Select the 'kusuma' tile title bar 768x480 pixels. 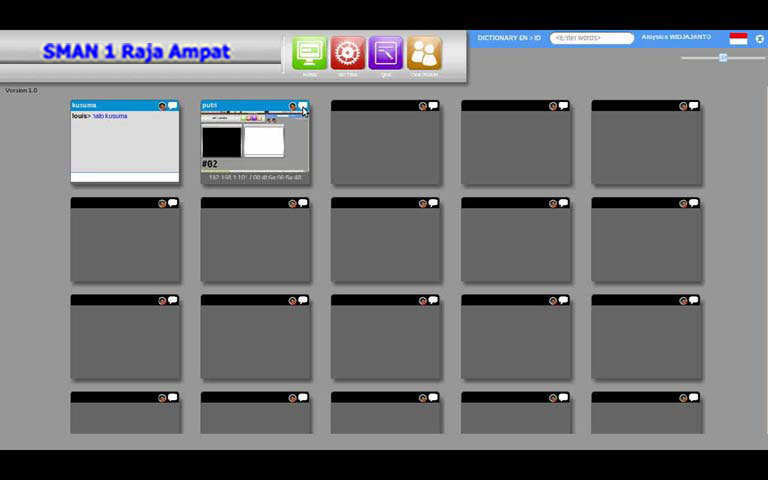(x=125, y=105)
